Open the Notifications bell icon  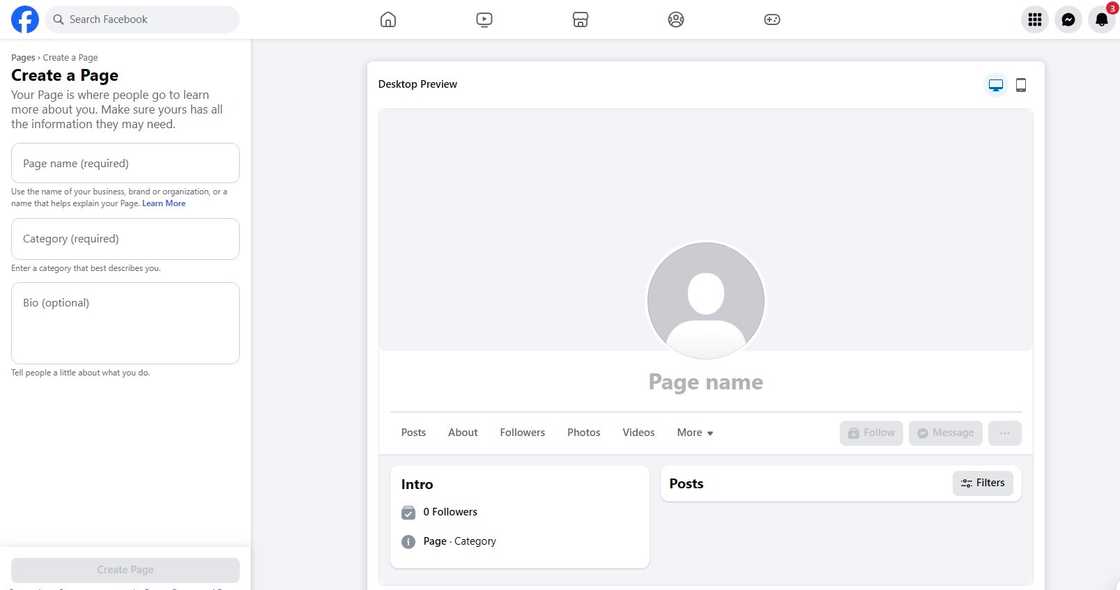pos(1101,19)
